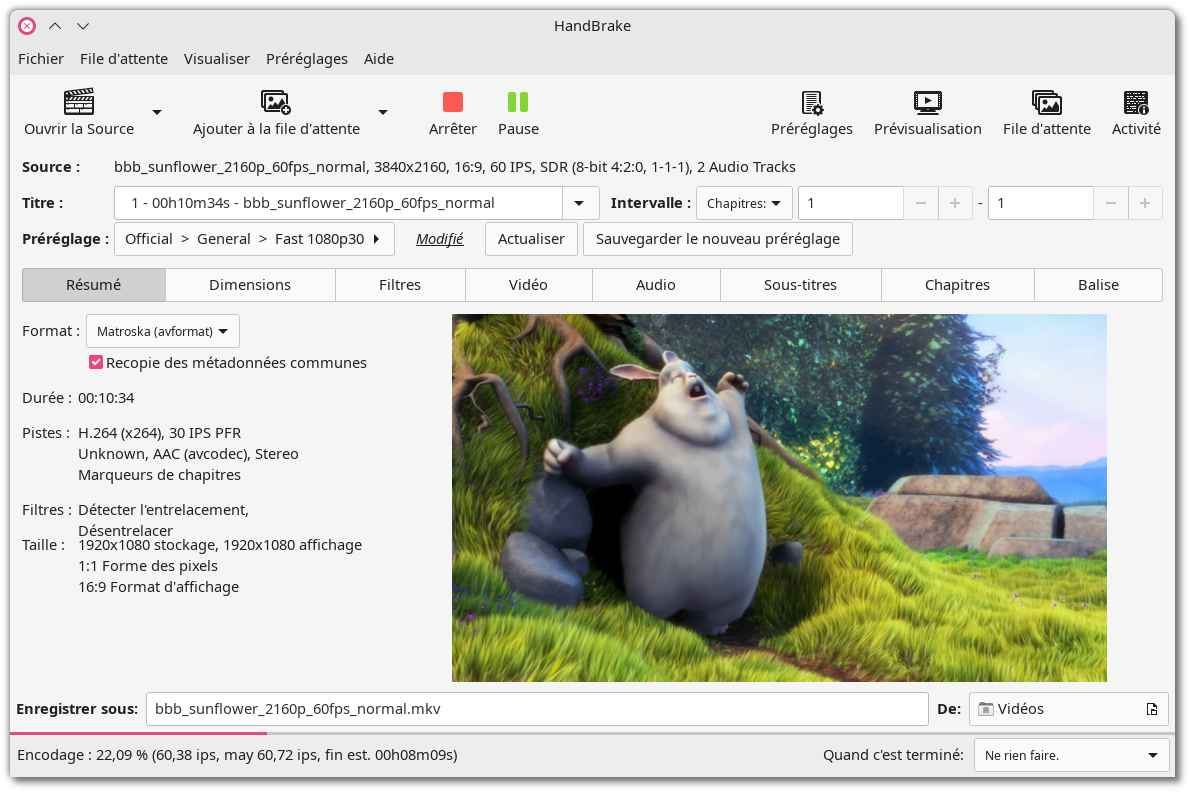1191x793 pixels.
Task: Pause the encoding with the green Pause icon
Action: point(518,102)
